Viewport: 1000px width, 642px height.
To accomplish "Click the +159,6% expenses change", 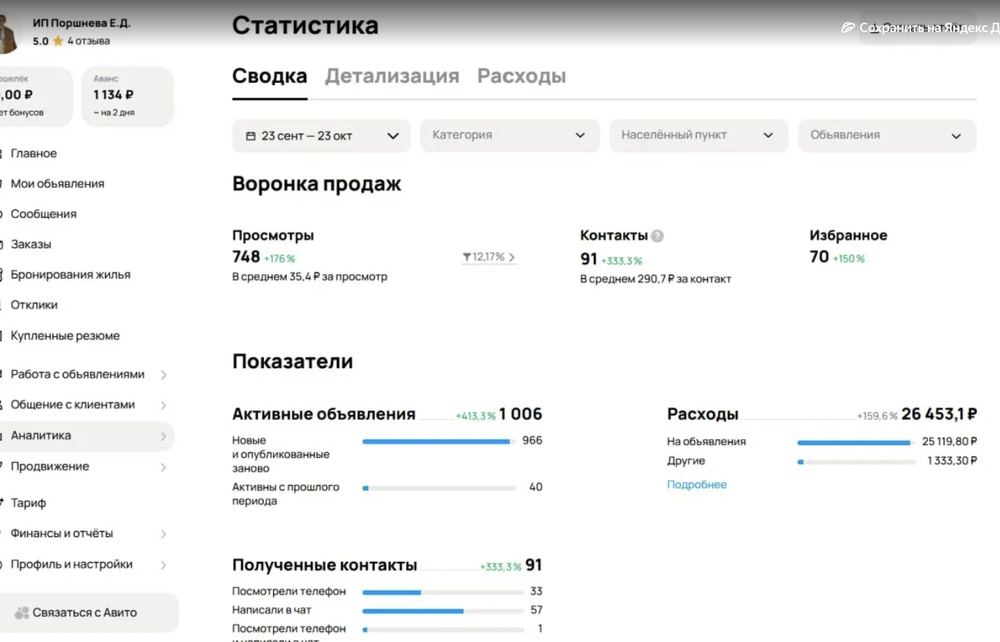I will (877, 416).
